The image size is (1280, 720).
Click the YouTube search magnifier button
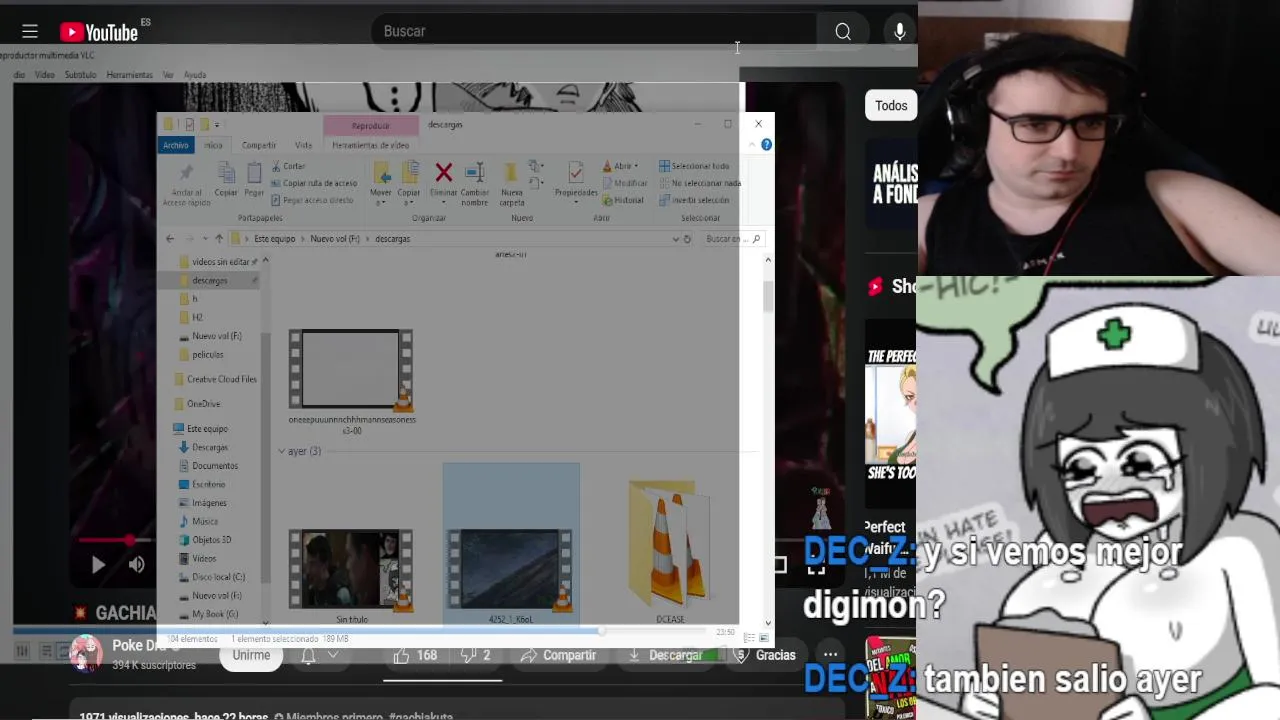[x=843, y=32]
